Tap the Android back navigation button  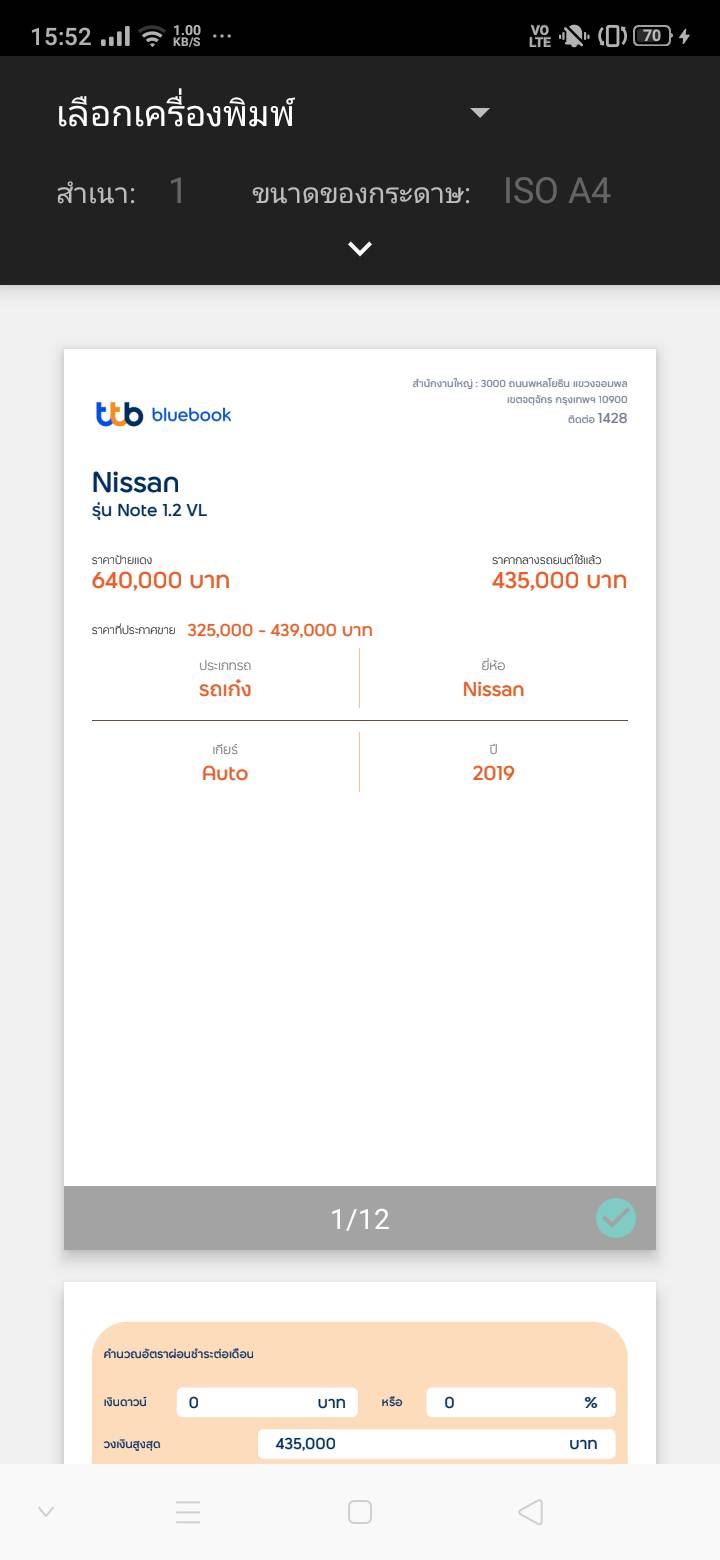pyautogui.click(x=531, y=1512)
